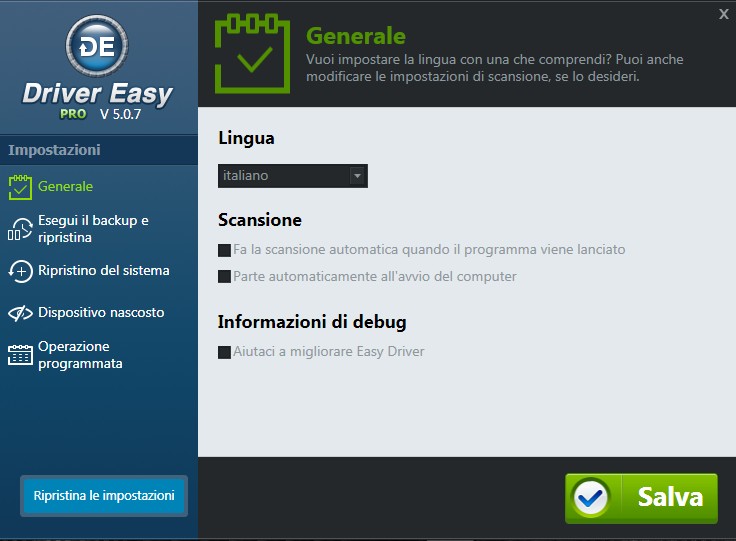The width and height of the screenshot is (736, 541).
Task: Click the large green calendar header icon
Action: [x=253, y=53]
